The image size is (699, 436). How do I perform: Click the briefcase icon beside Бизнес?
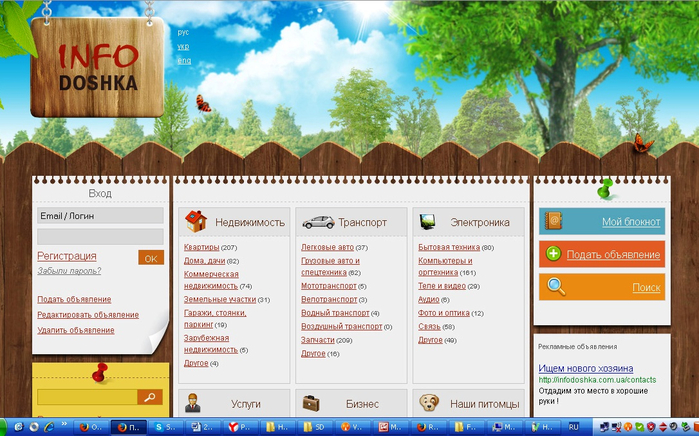(x=311, y=403)
